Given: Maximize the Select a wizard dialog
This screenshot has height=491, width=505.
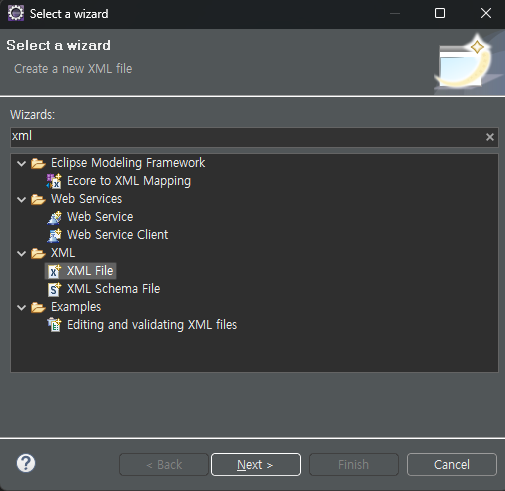Looking at the screenshot, I should point(440,13).
